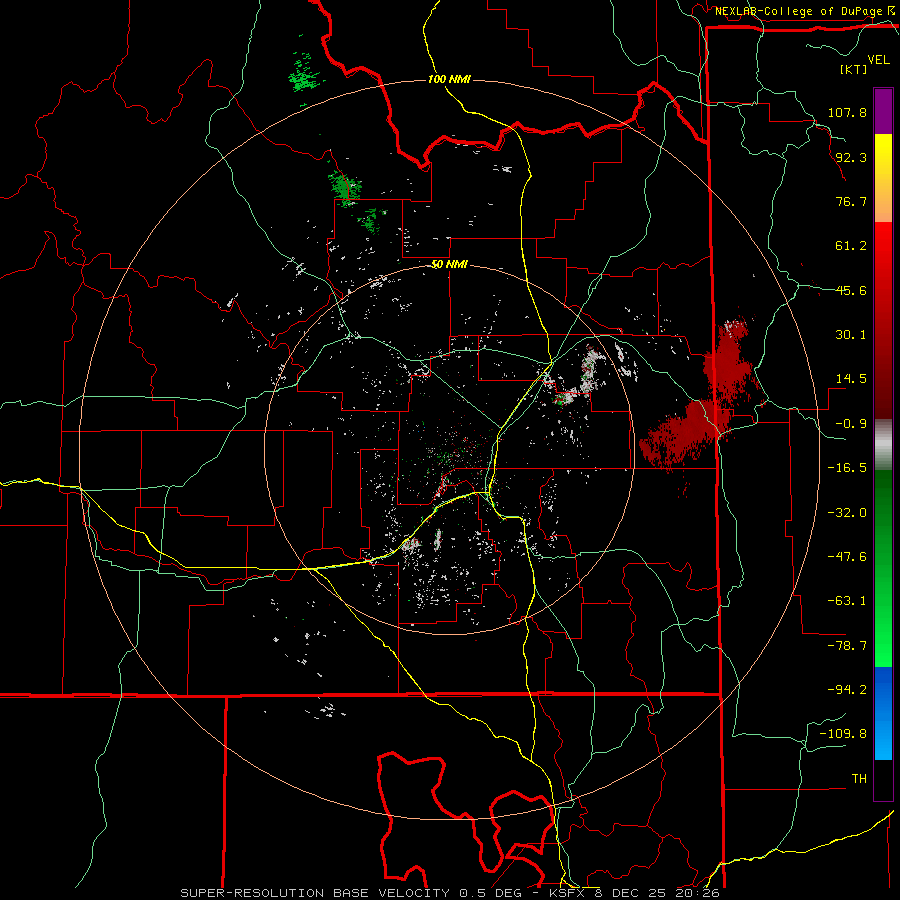
Task: Click the 92.3 scale value
Action: [x=851, y=157]
